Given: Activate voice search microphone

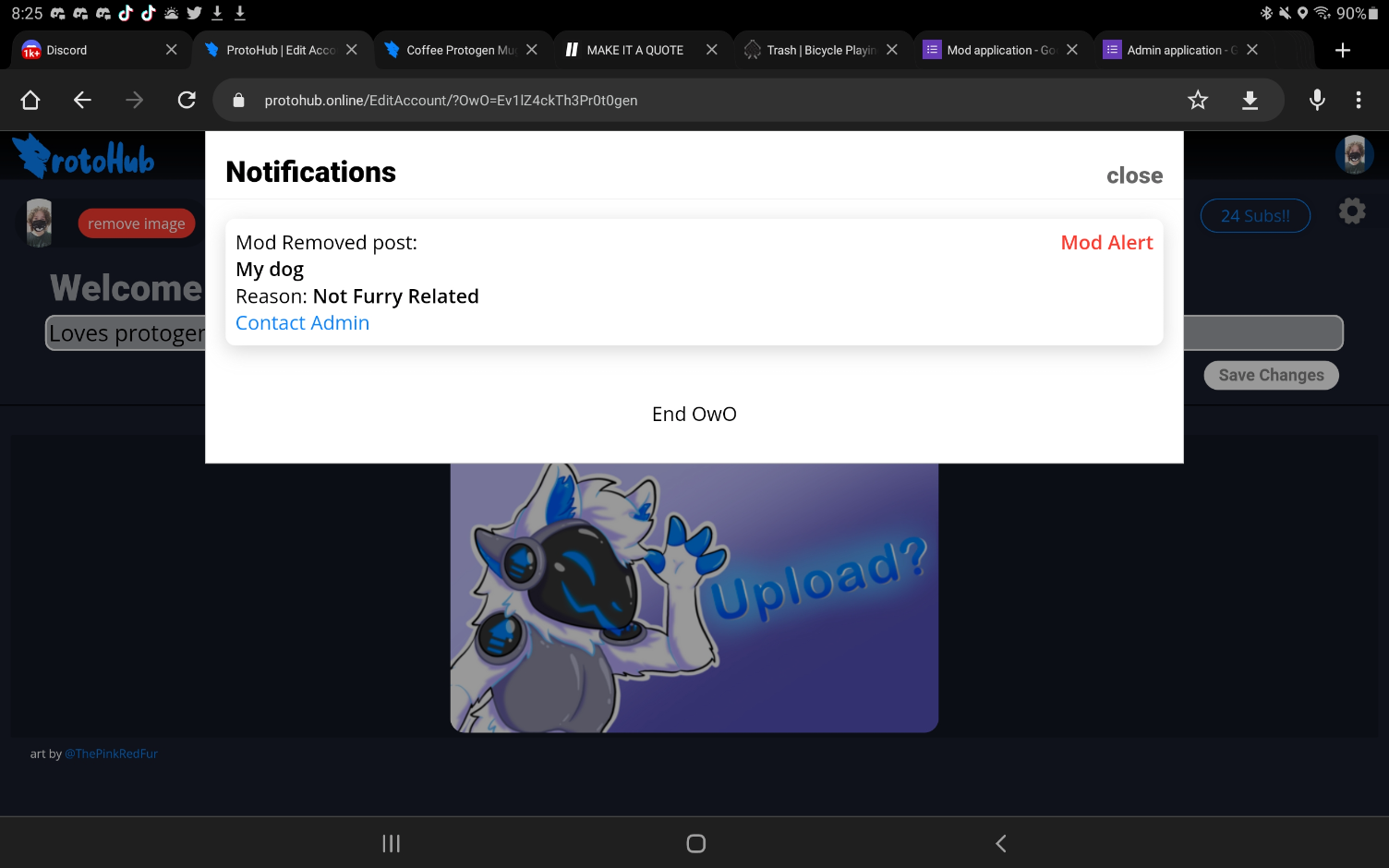Looking at the screenshot, I should [x=1317, y=100].
